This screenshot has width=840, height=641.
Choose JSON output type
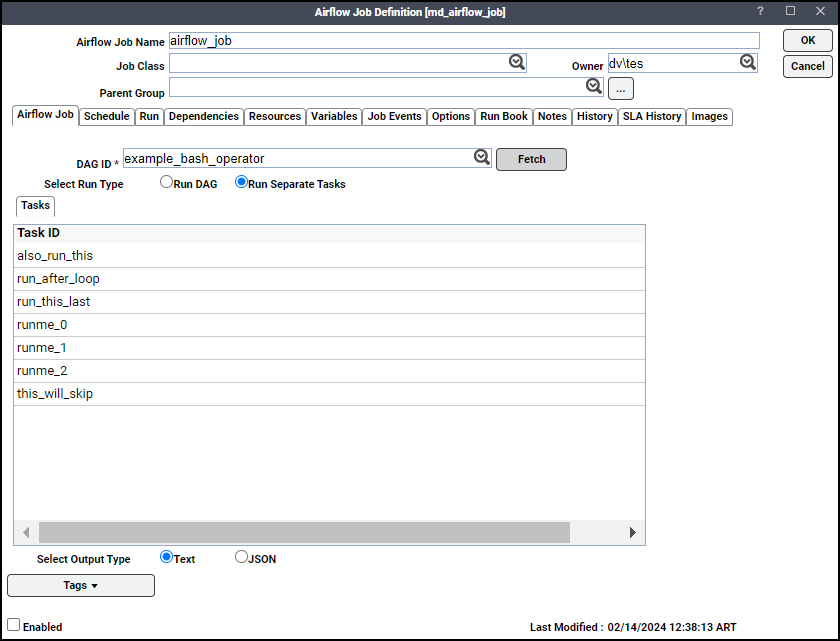pos(241,557)
